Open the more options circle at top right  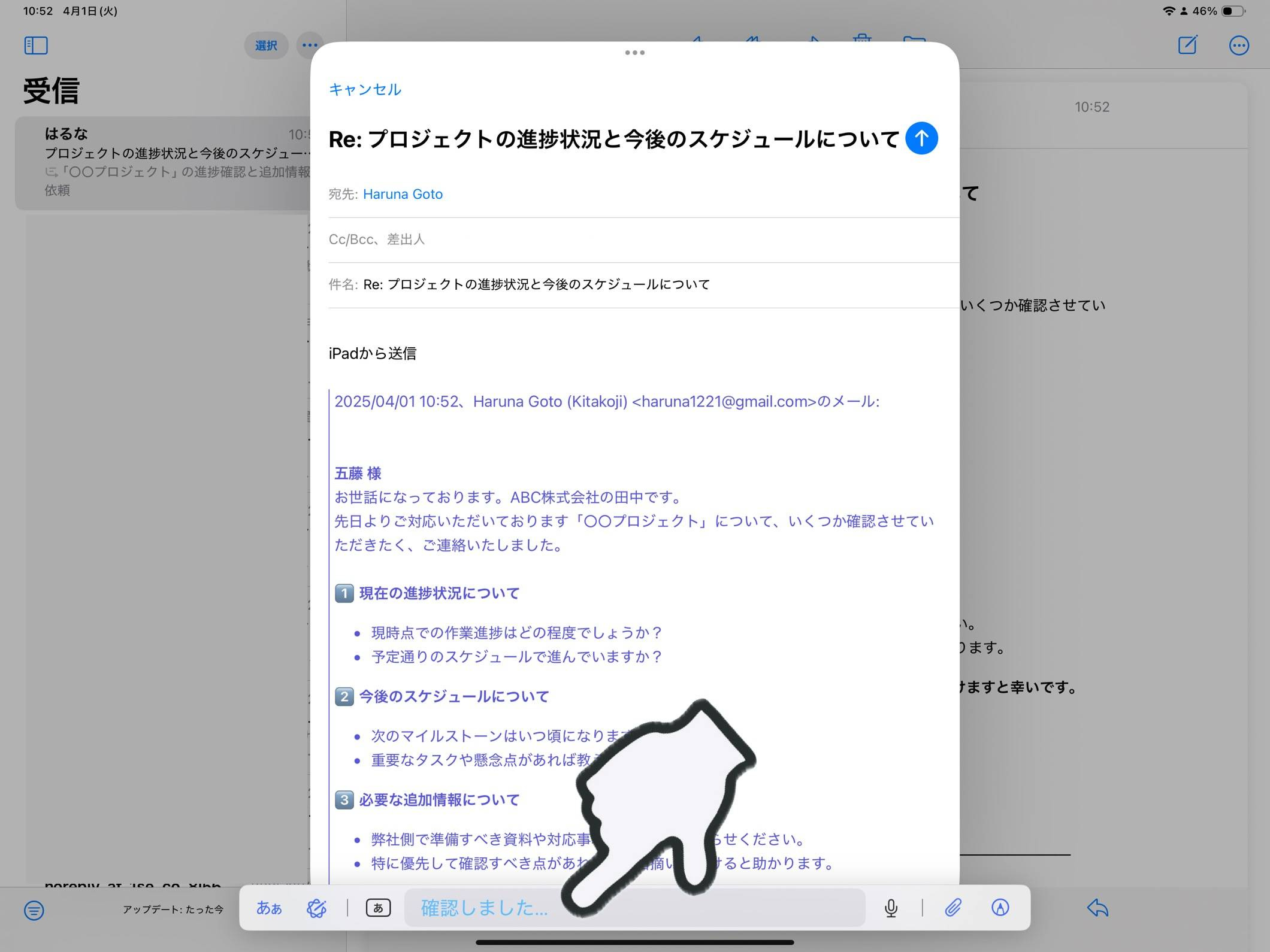1239,46
